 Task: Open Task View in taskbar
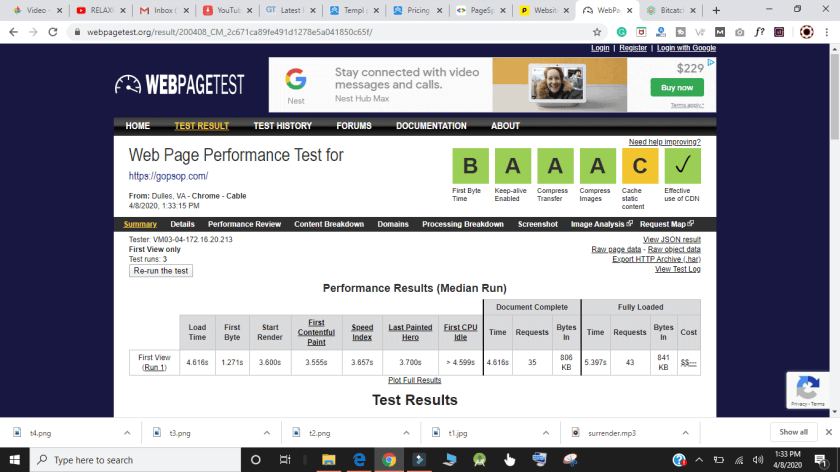click(x=285, y=460)
